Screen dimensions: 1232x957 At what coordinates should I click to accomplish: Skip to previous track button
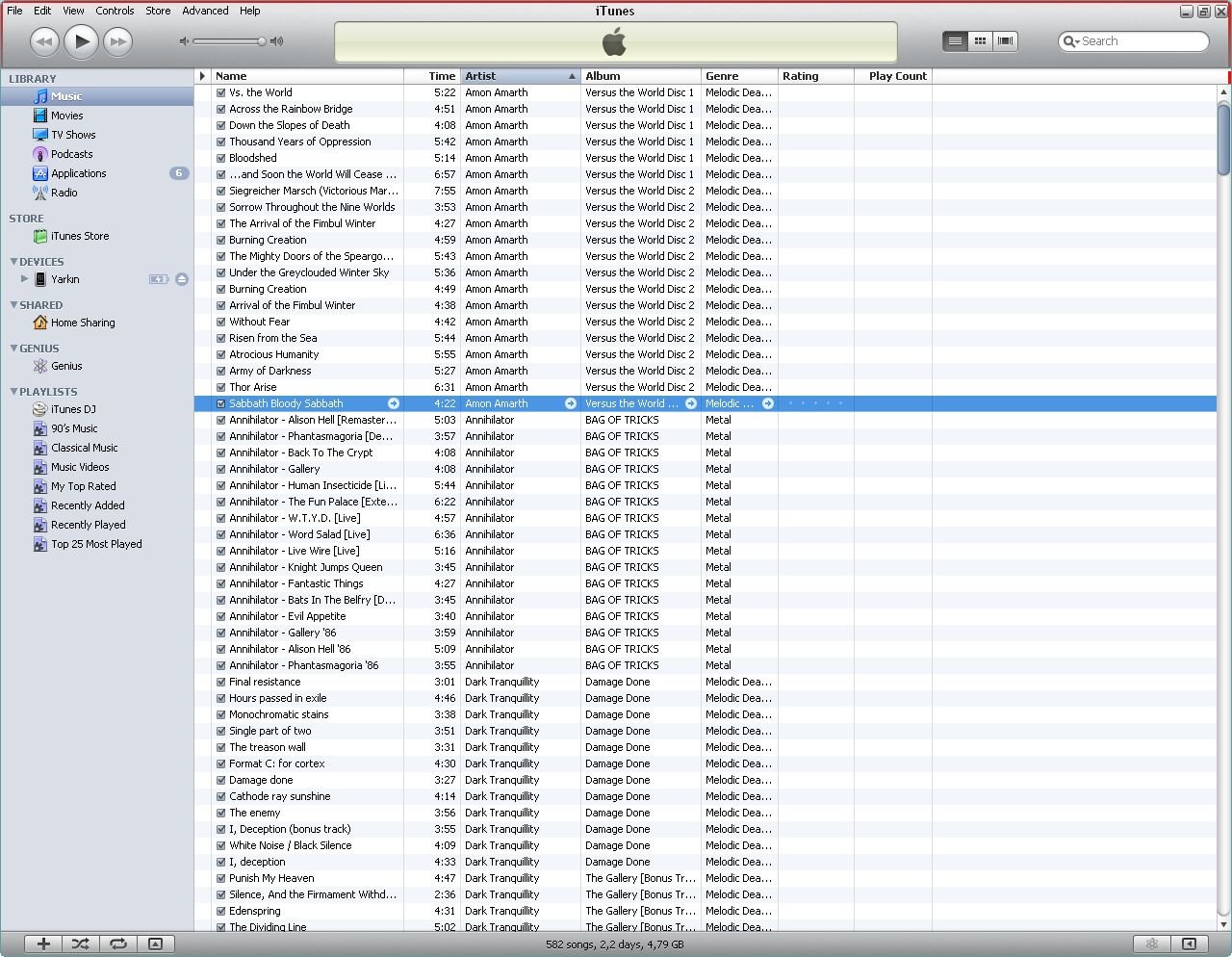pyautogui.click(x=44, y=40)
